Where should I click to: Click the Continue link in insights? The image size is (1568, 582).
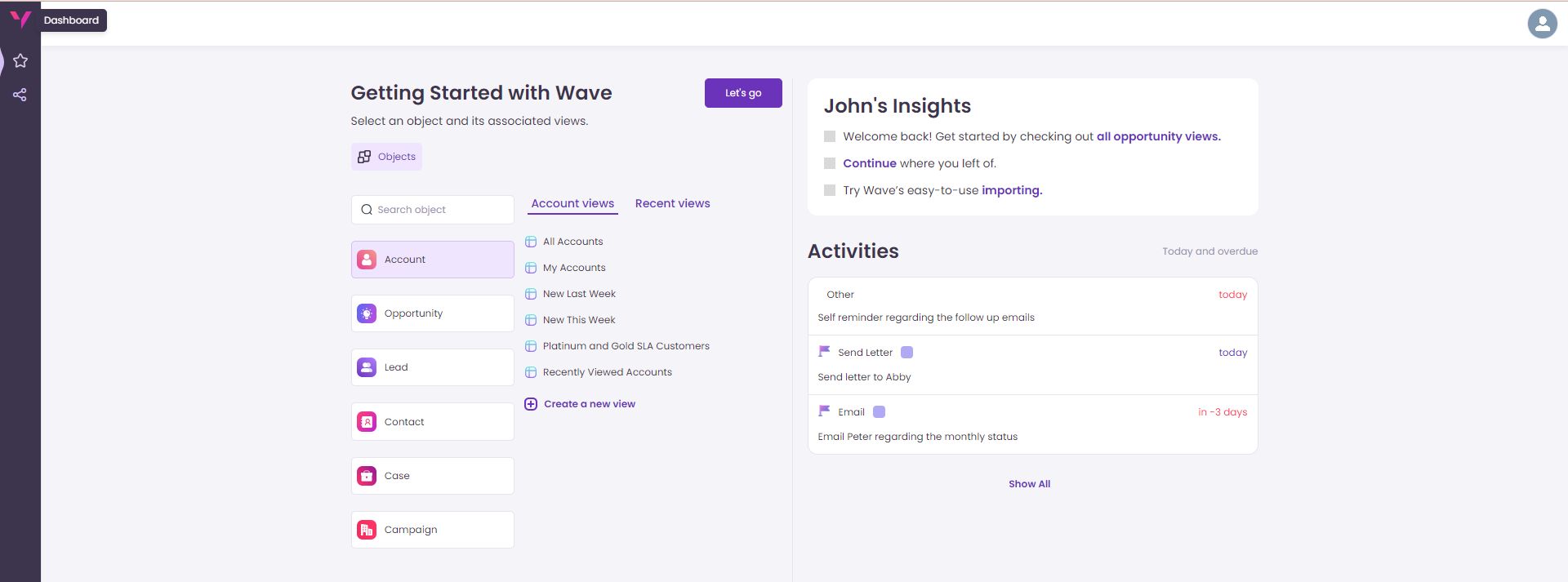[x=870, y=163]
